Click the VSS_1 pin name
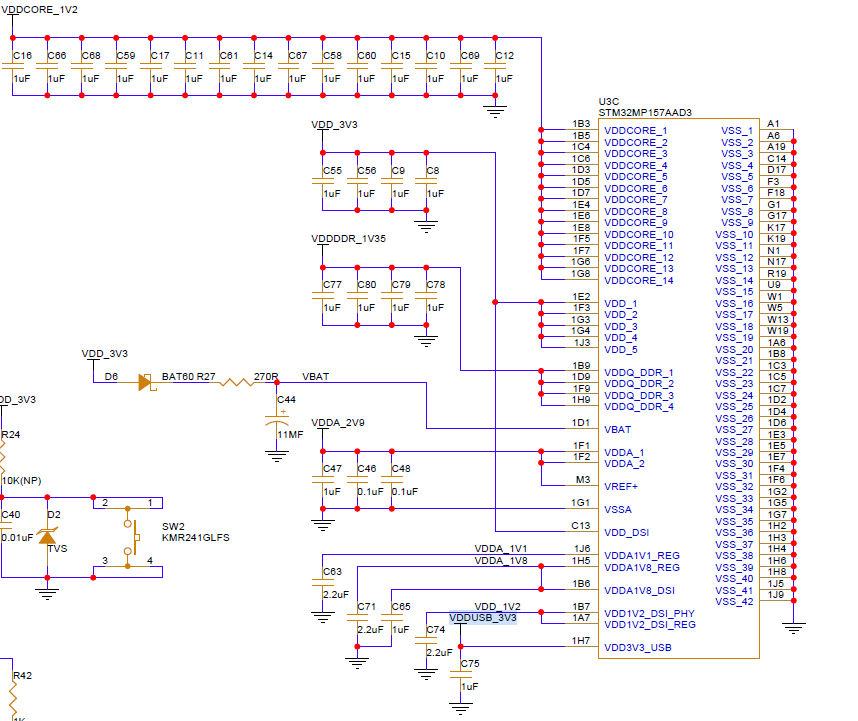Screen dimensions: 858x721 737,130
